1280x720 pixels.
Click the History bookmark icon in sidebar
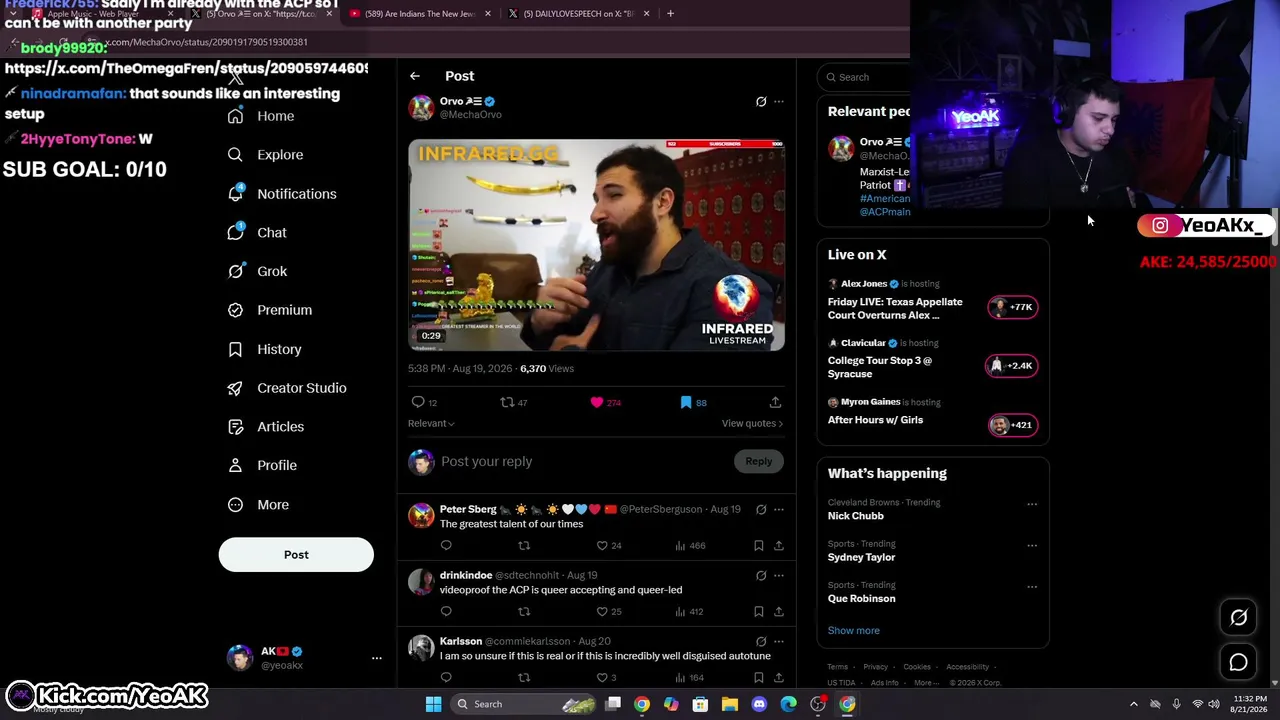pyautogui.click(x=235, y=349)
